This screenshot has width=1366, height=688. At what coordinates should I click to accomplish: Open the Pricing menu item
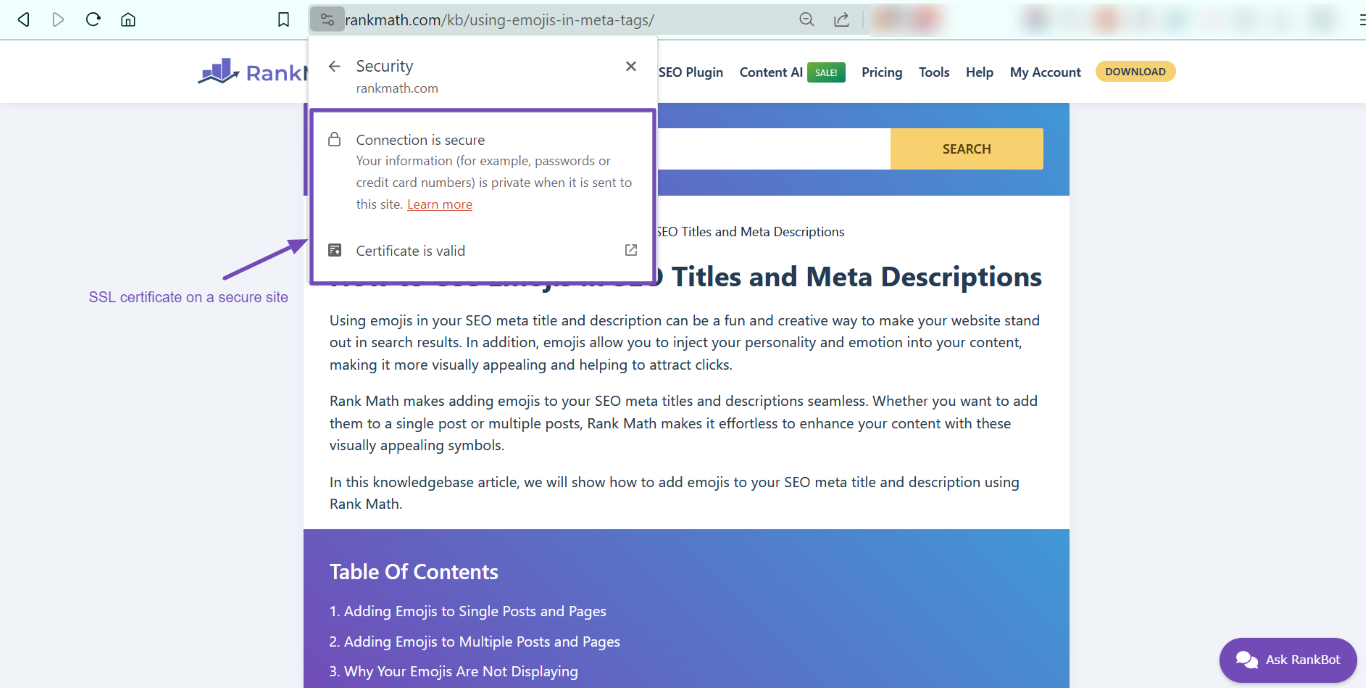pos(882,72)
